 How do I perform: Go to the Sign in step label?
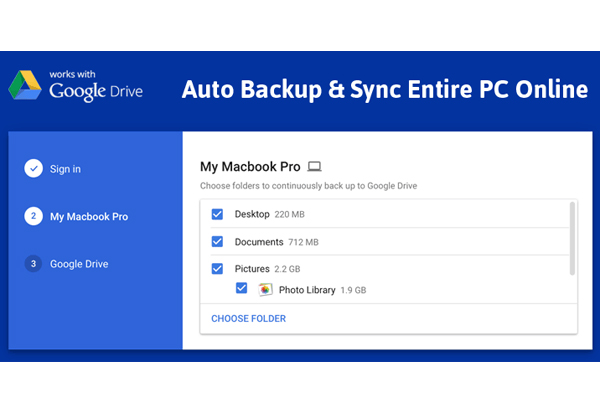[66, 169]
